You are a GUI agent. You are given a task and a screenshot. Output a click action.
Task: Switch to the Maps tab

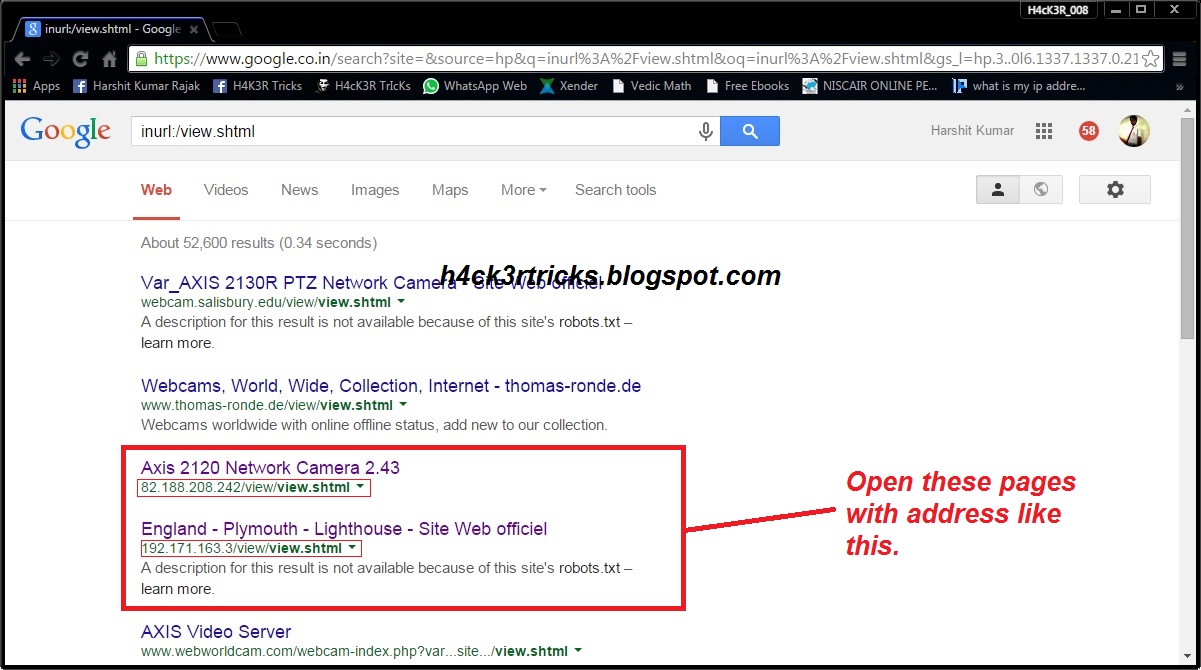[450, 190]
